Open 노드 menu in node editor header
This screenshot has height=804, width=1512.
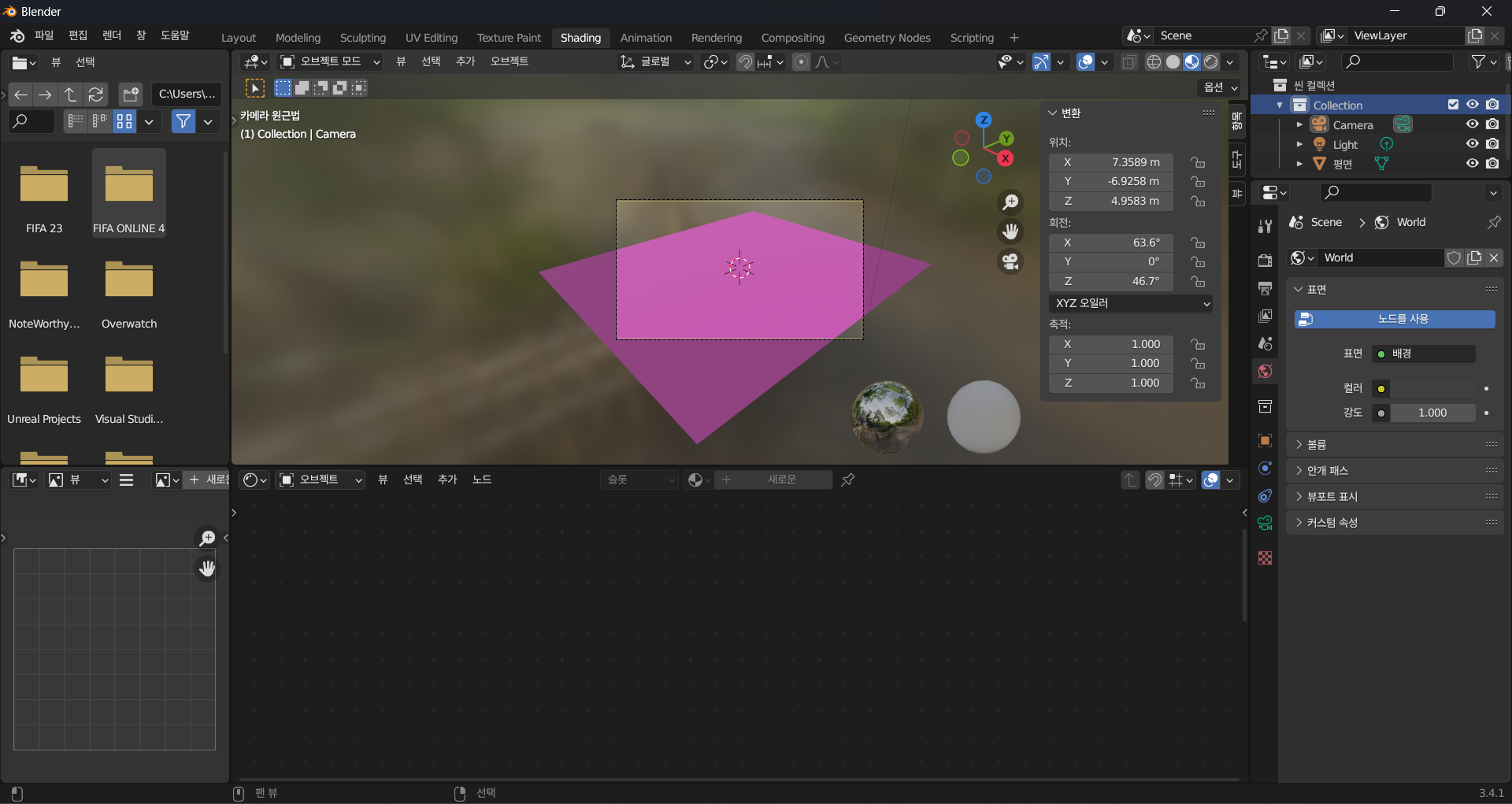tap(481, 480)
